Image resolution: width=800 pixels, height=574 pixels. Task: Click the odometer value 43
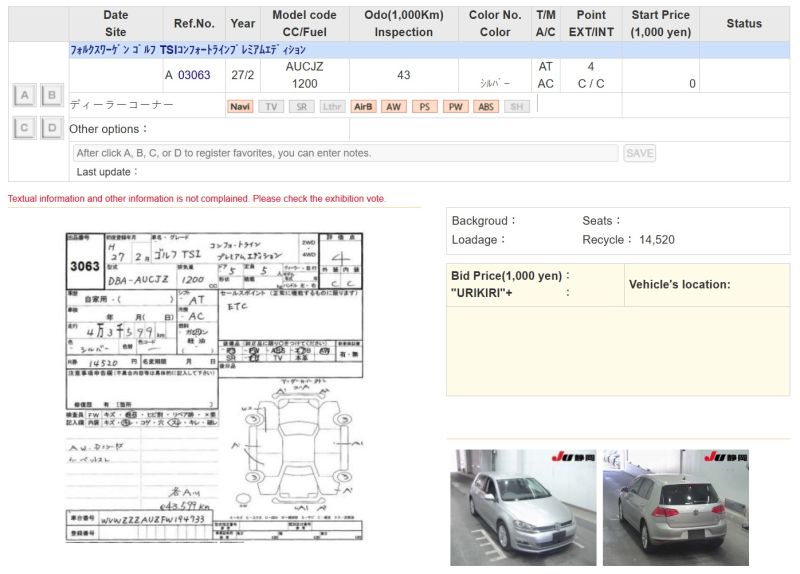pyautogui.click(x=404, y=75)
